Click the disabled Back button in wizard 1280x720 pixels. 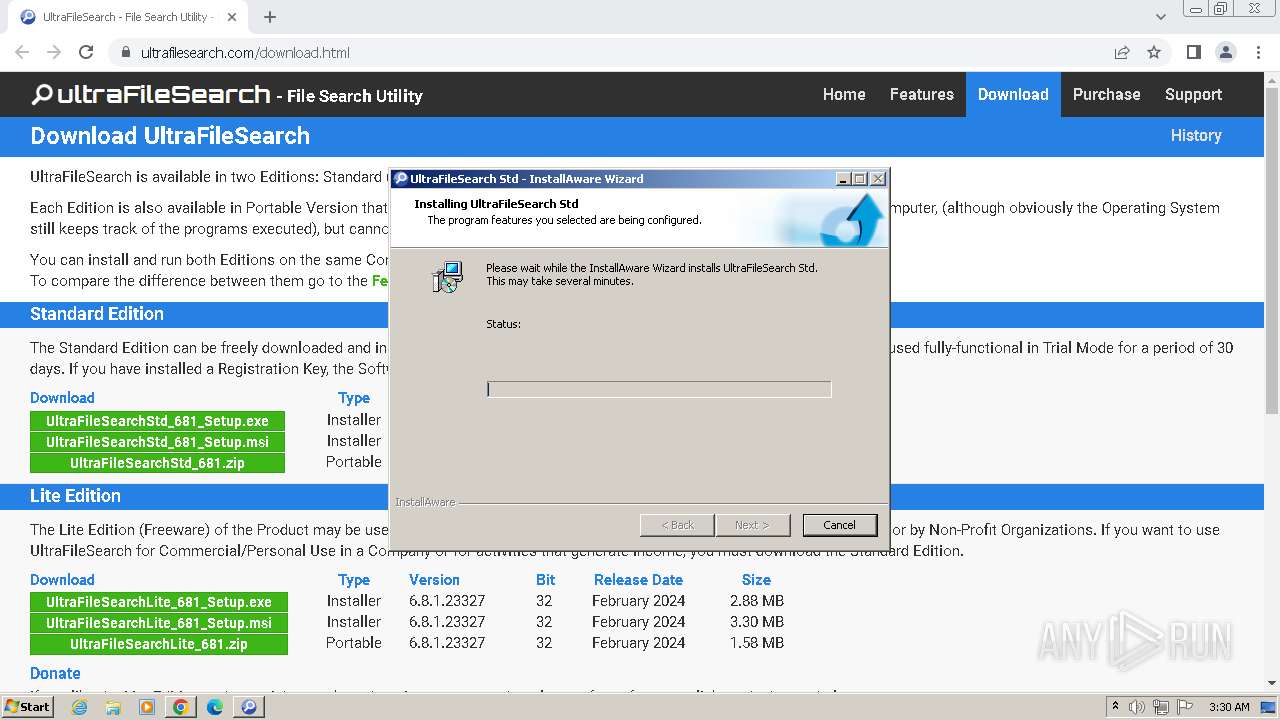point(677,525)
